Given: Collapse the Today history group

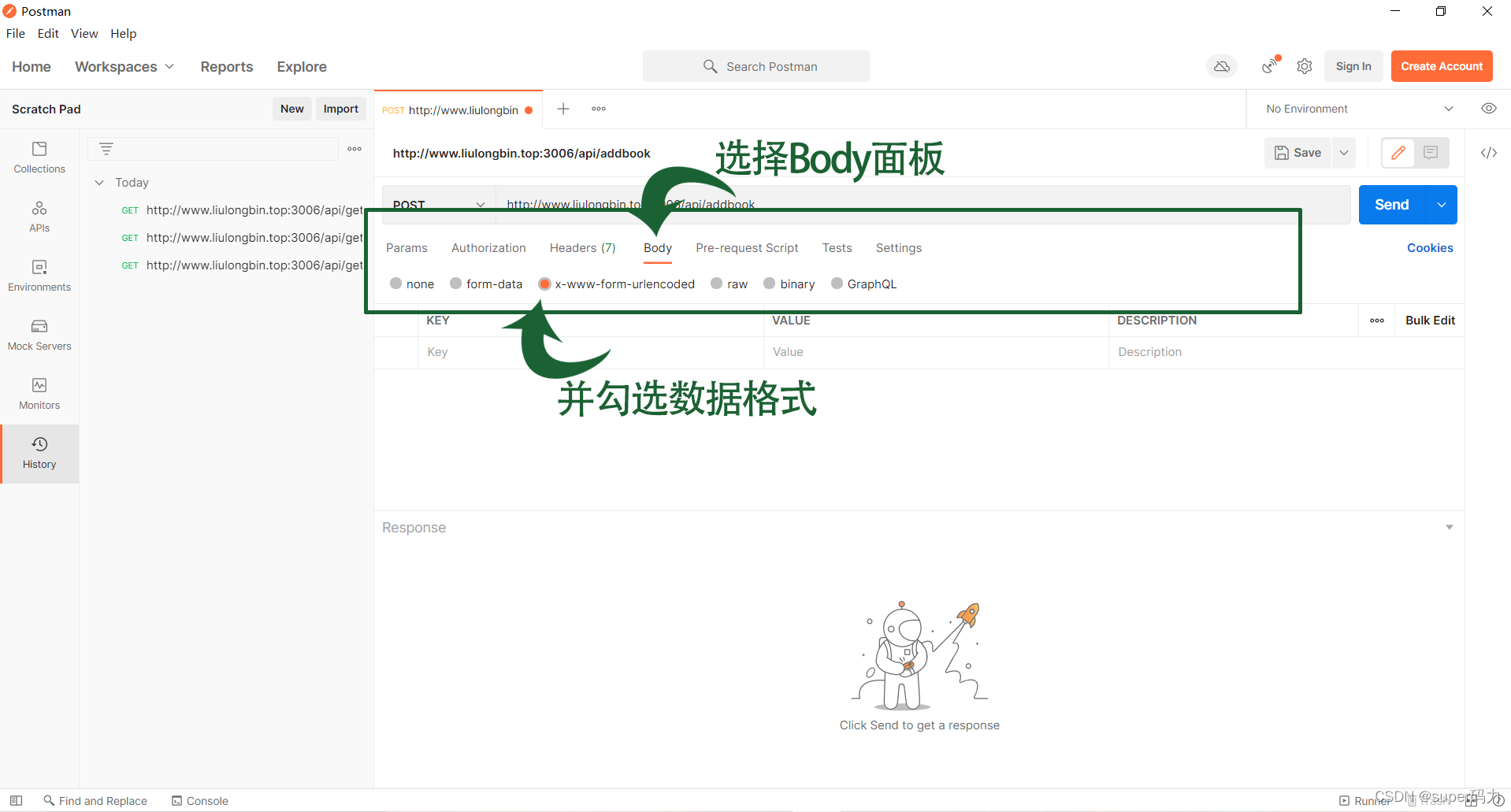Looking at the screenshot, I should pos(99,183).
